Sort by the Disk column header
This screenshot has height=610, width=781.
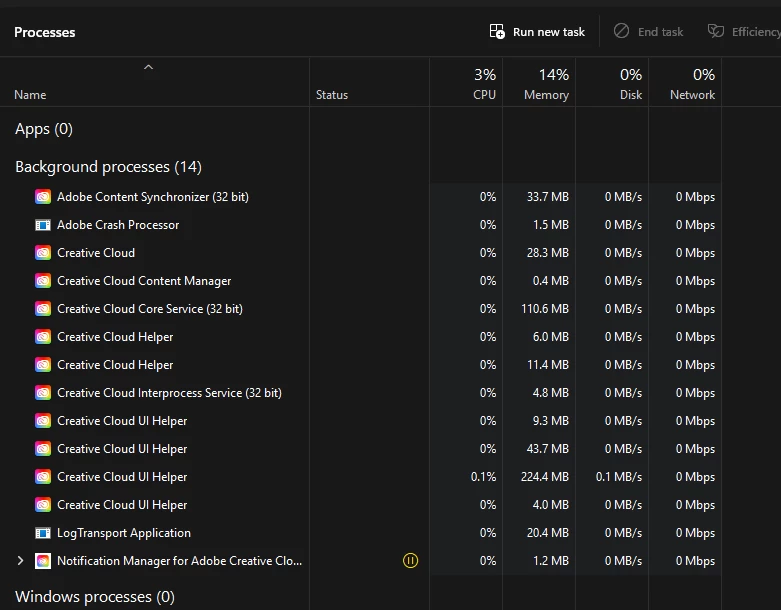tap(612, 82)
